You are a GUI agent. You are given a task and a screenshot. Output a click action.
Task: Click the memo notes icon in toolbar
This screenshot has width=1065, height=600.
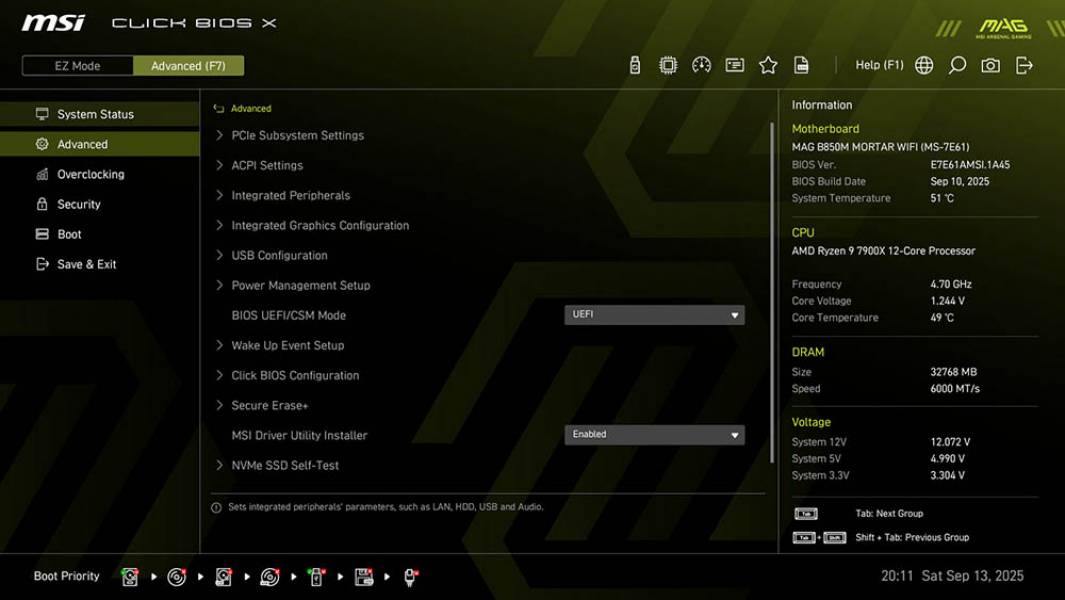[734, 64]
